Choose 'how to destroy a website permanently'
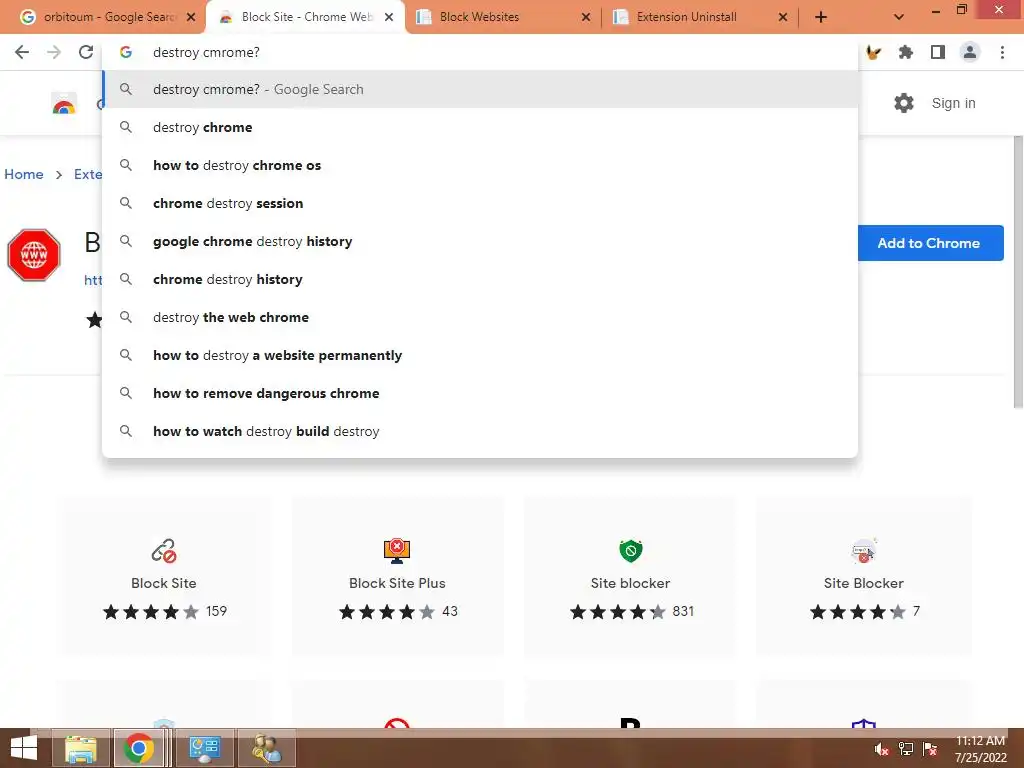Viewport: 1024px width, 768px height. click(480, 355)
